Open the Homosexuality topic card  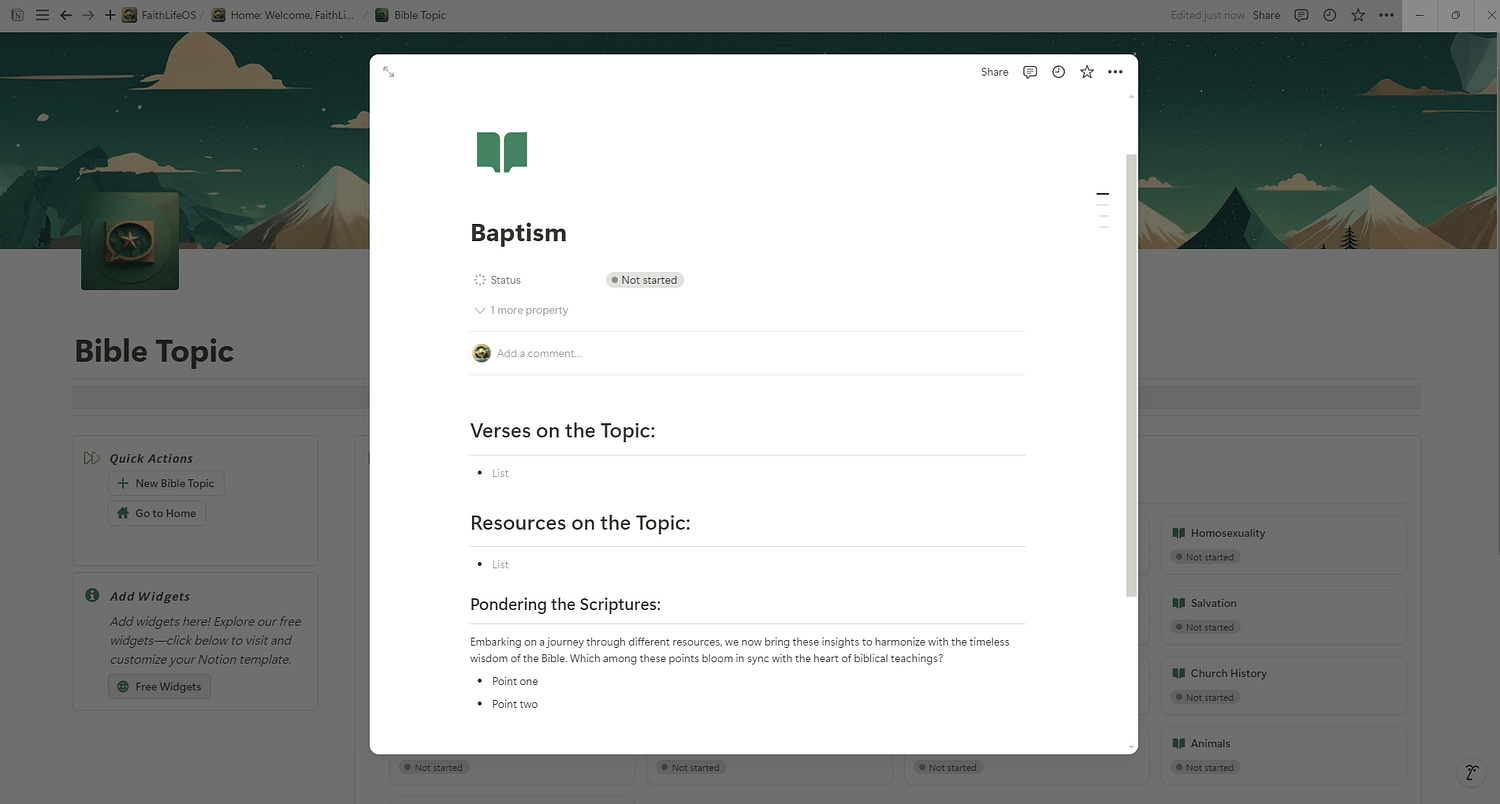1284,545
